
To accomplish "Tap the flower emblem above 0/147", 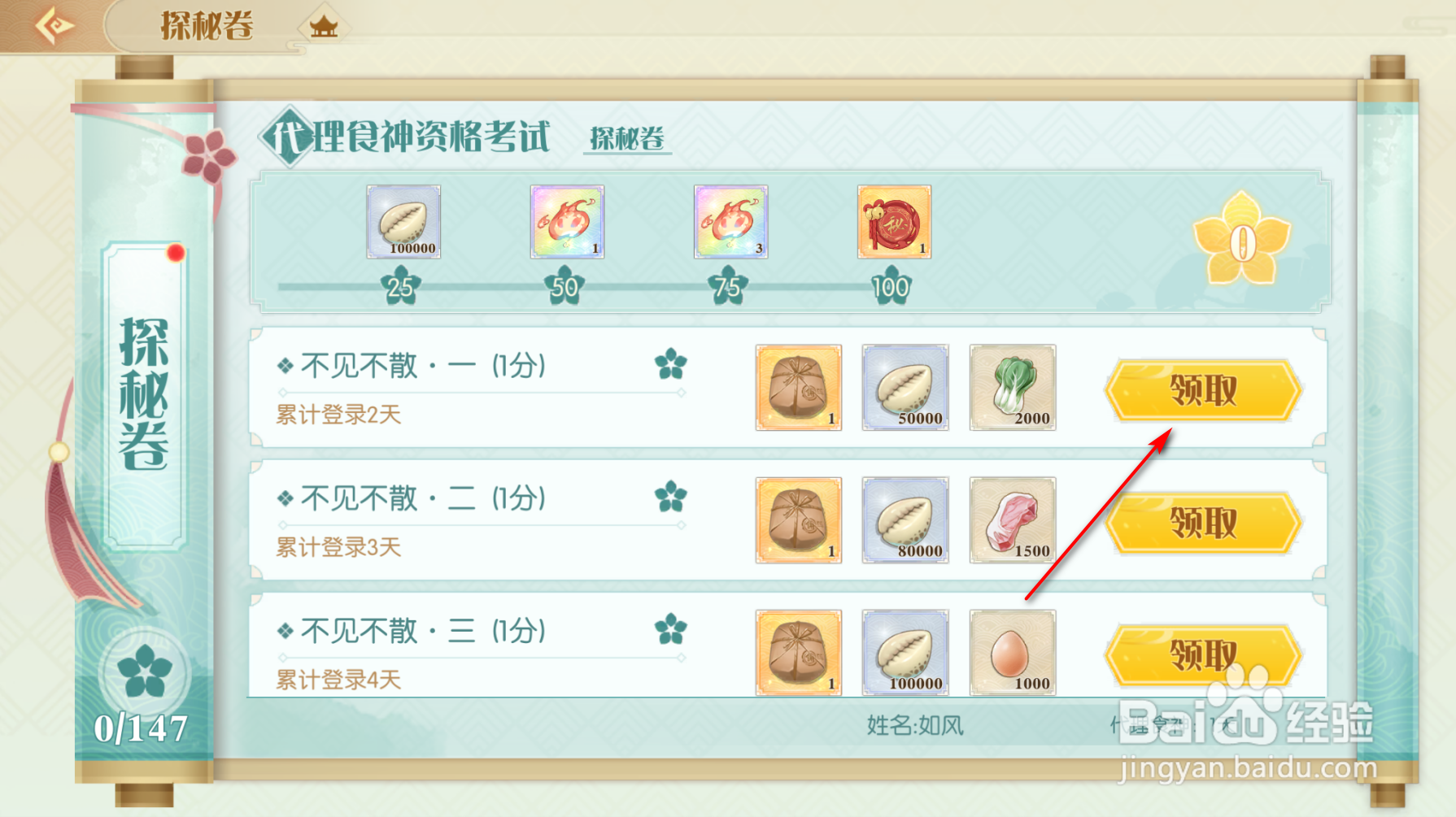I will (144, 672).
